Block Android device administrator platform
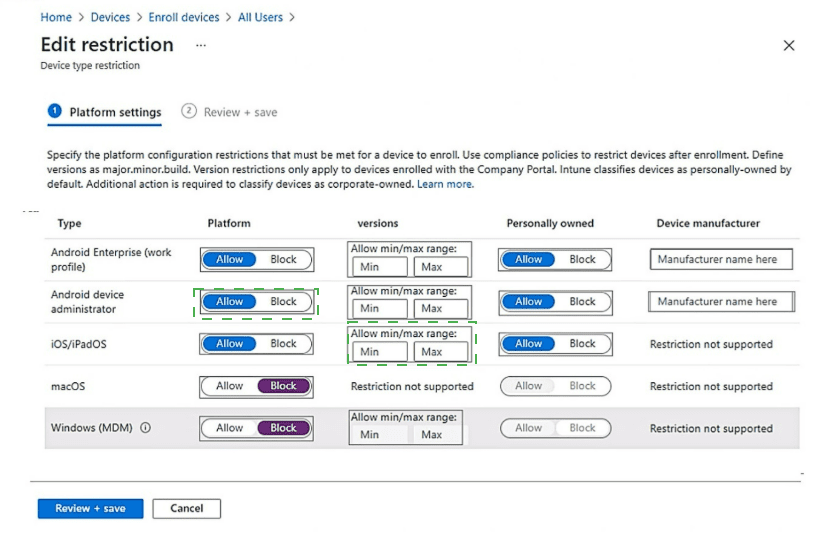Screen dimensions: 824x540 pyautogui.click(x=284, y=302)
